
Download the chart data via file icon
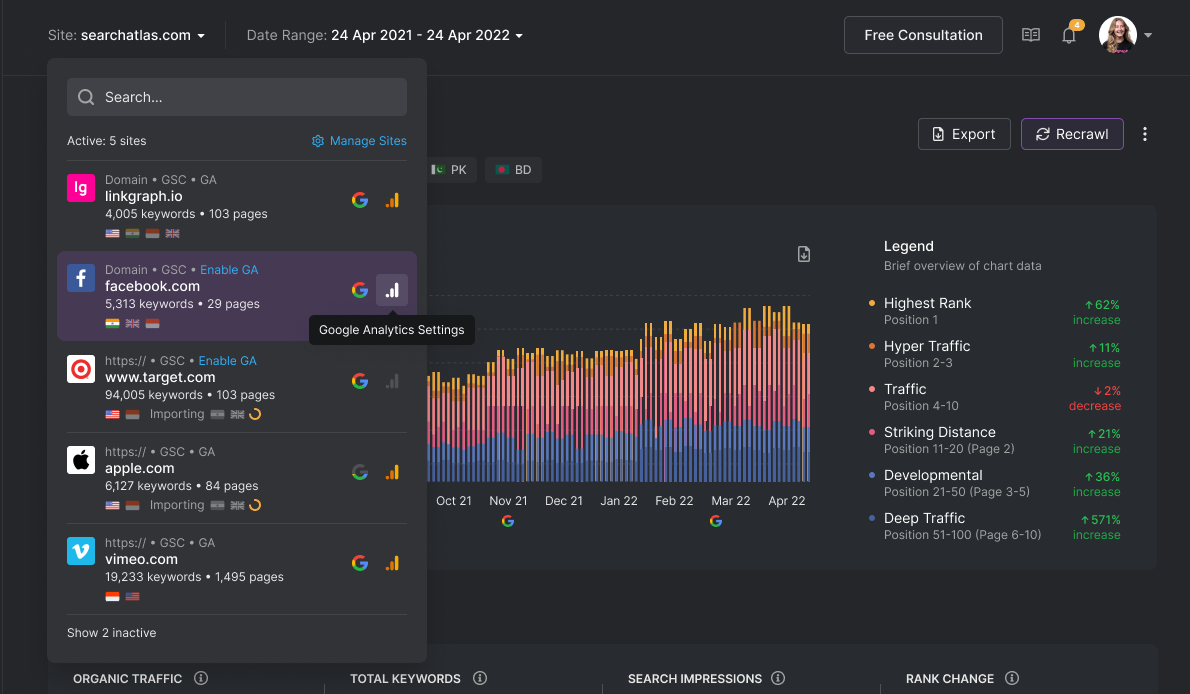tap(804, 254)
